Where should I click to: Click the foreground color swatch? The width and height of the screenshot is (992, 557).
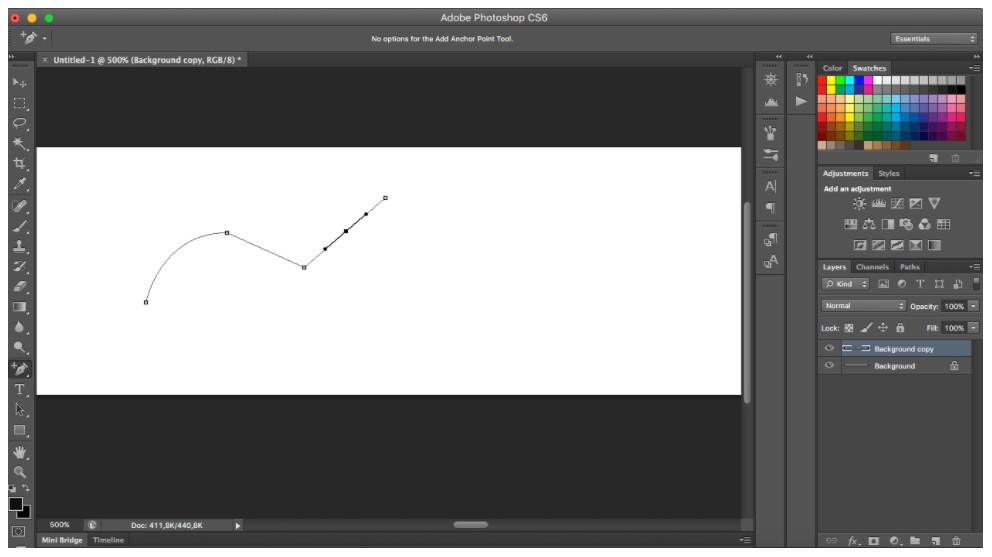pyautogui.click(x=15, y=504)
